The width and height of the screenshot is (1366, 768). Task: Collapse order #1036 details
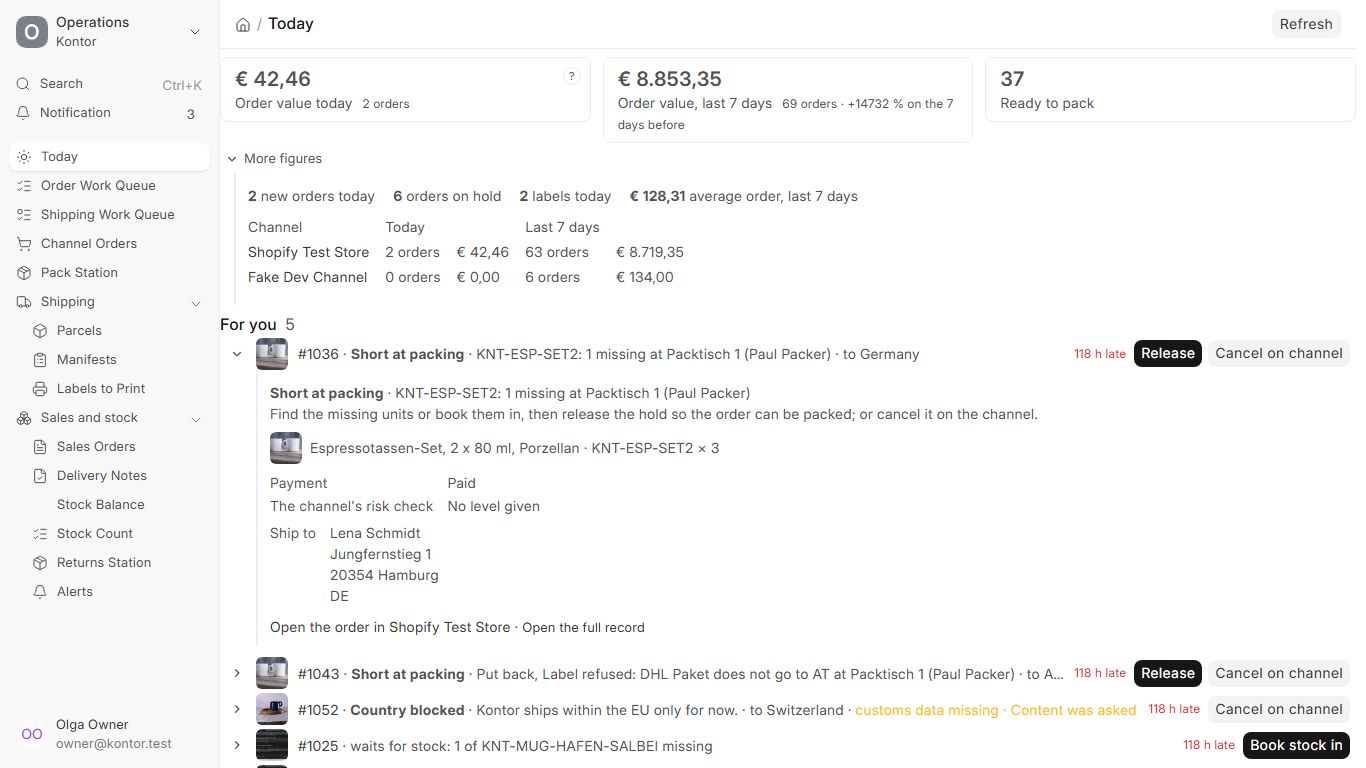237,354
